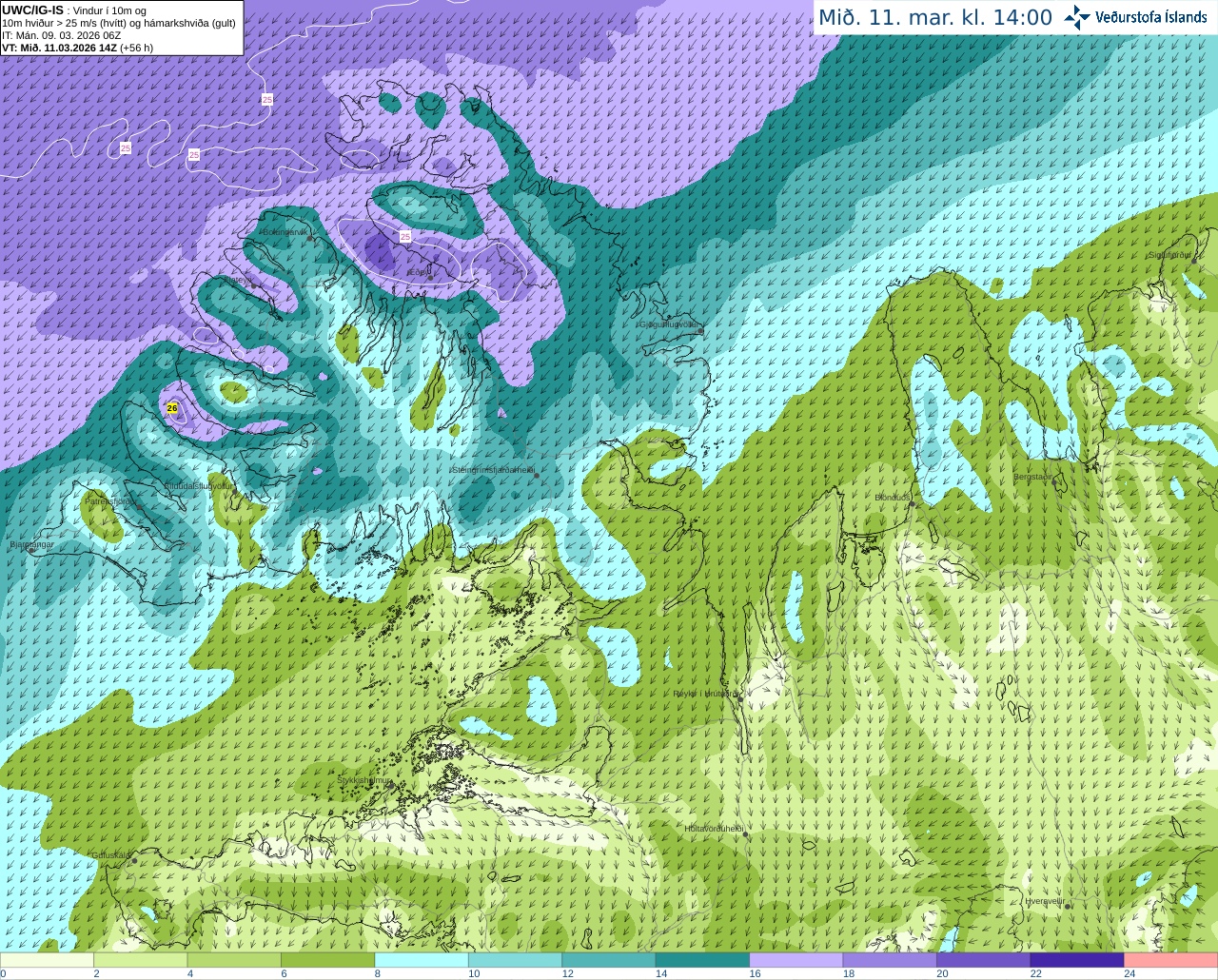This screenshot has width=1218, height=980.
Task: Click the 6–8 m/s olive green legend swatch
Action: pyautogui.click(x=328, y=960)
